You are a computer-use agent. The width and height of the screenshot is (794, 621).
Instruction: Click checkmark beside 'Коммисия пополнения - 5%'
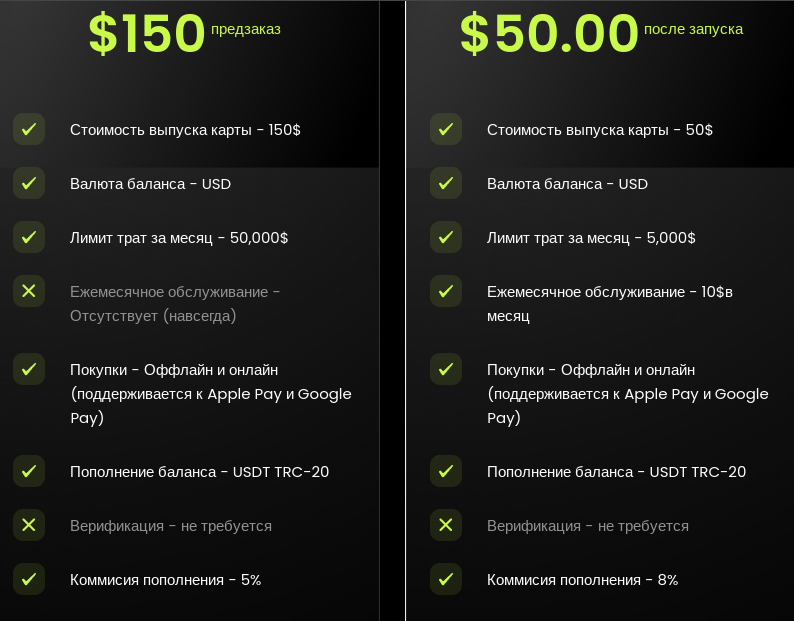click(29, 579)
